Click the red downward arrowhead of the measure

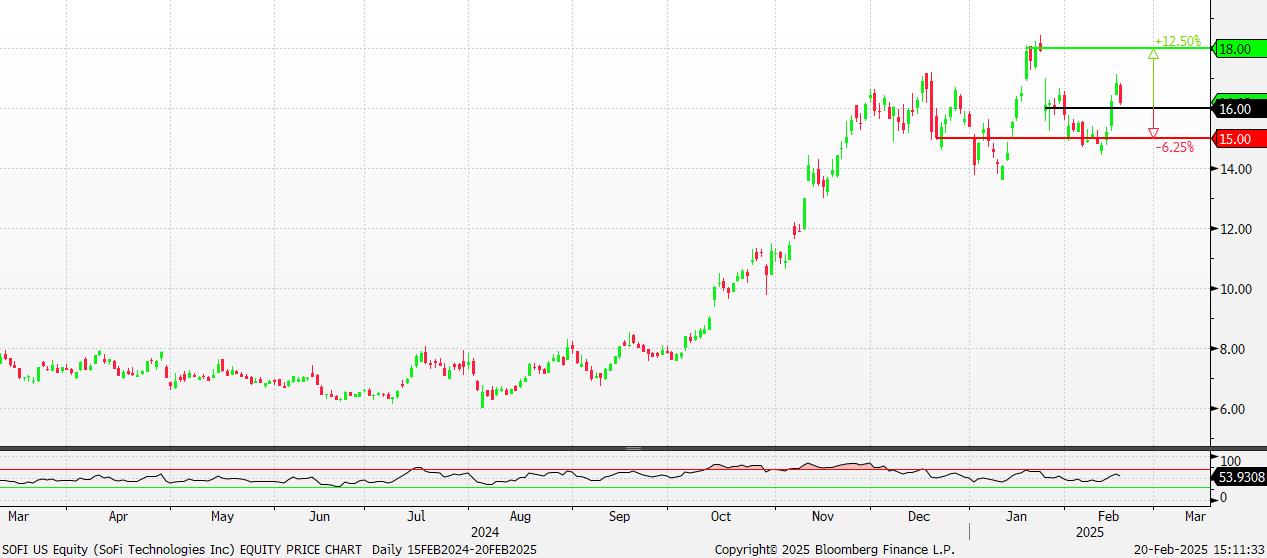point(1153,132)
